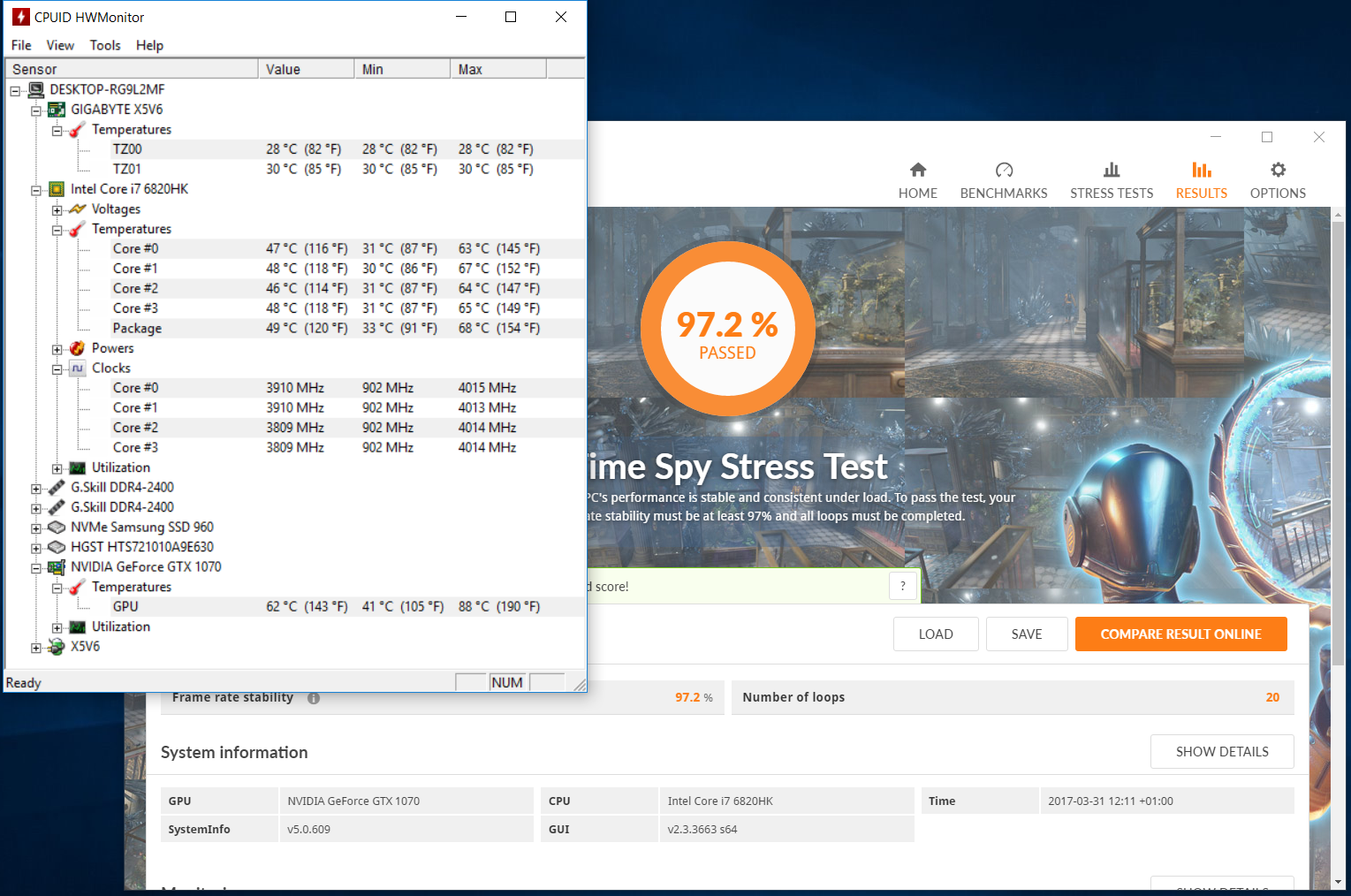Expand the NVMe Samsung SSD 960 node
Viewport: 1351px width, 896px height.
click(x=36, y=528)
